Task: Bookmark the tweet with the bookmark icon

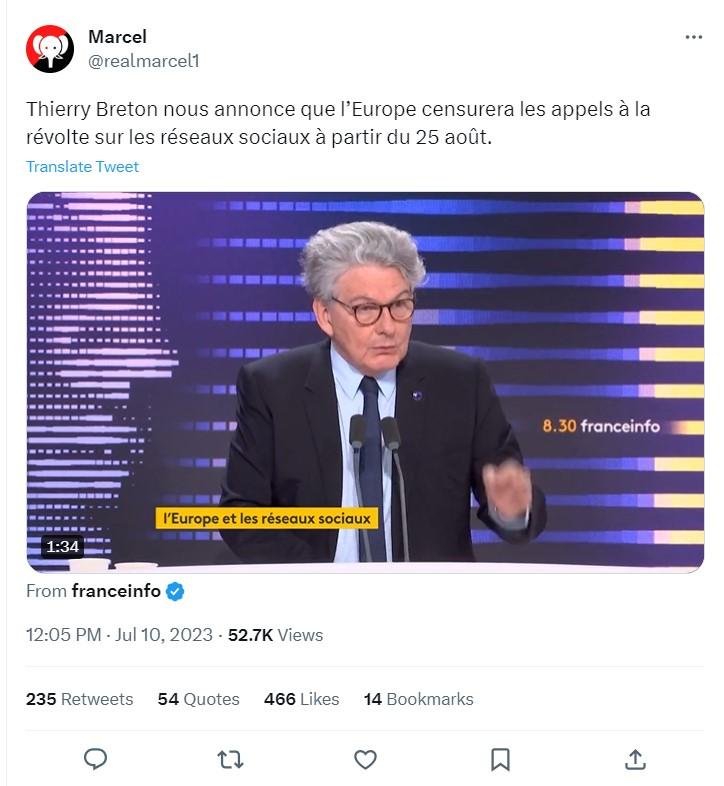Action: point(500,759)
